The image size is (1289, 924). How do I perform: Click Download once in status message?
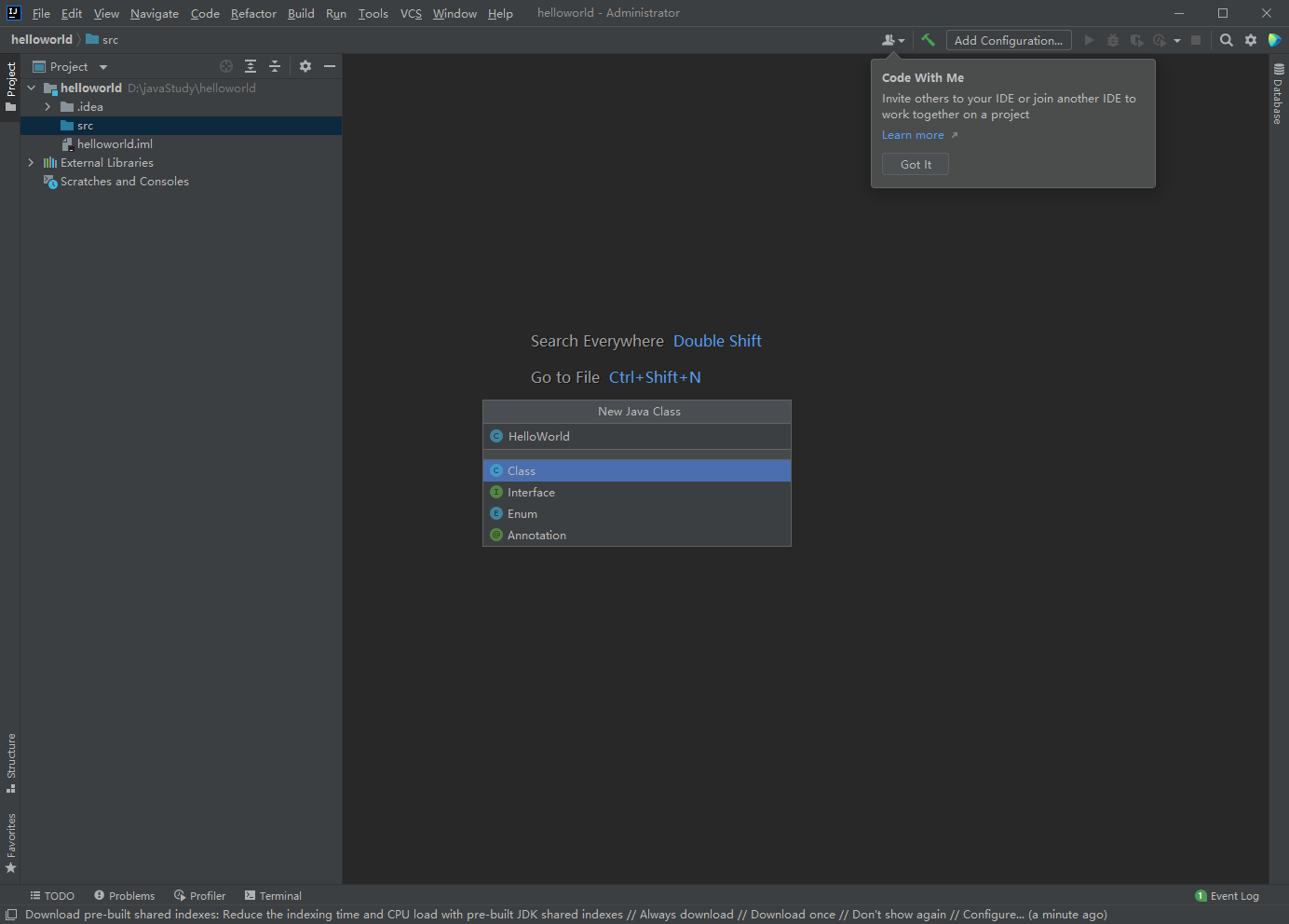click(x=793, y=915)
